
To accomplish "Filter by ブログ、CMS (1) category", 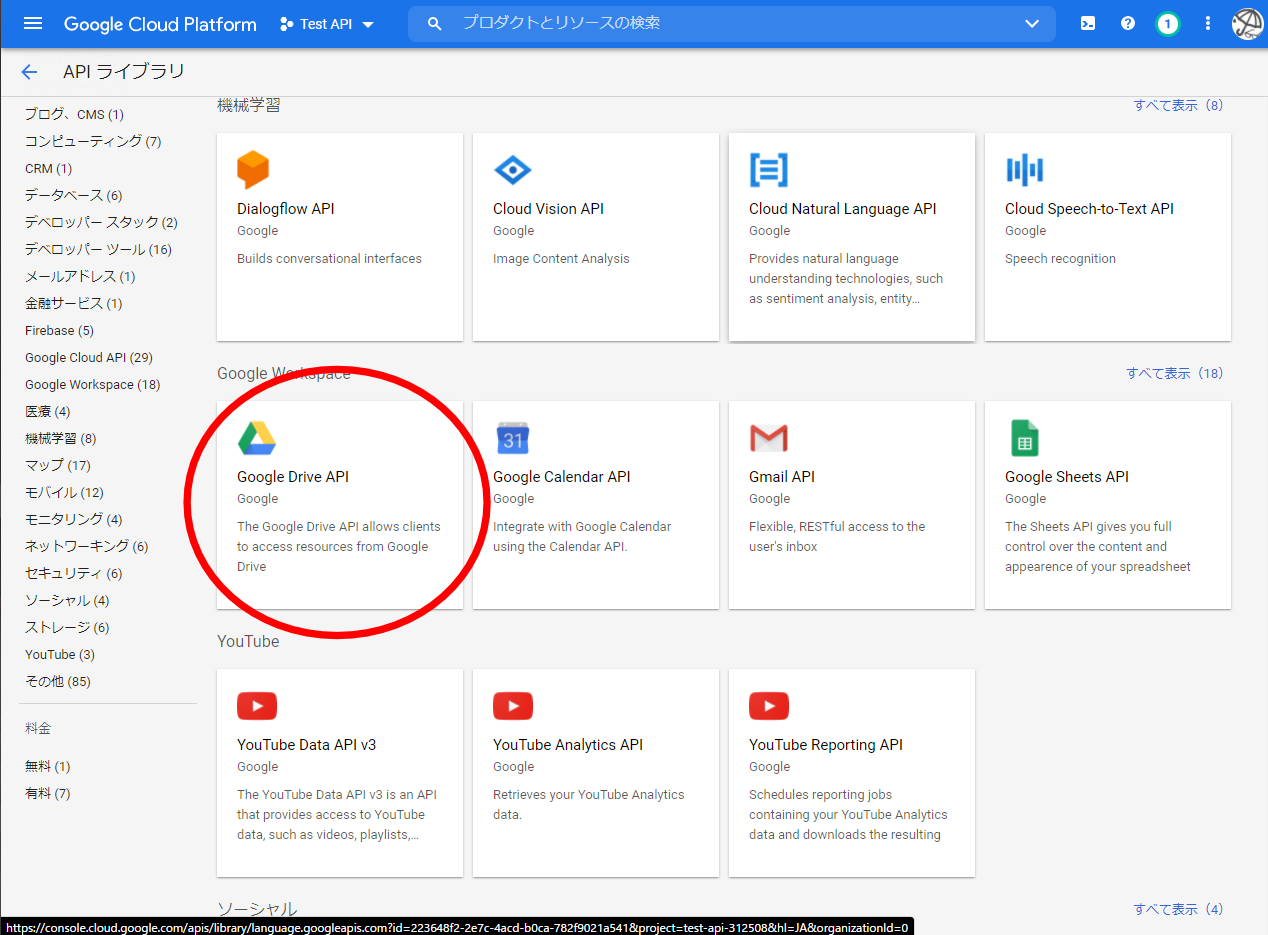I will (74, 114).
